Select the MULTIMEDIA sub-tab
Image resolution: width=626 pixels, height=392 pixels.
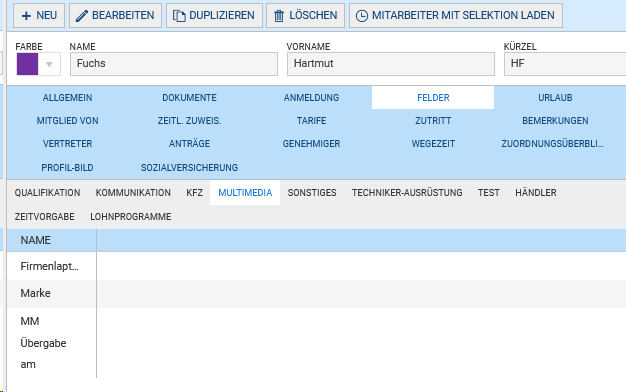tap(245, 193)
